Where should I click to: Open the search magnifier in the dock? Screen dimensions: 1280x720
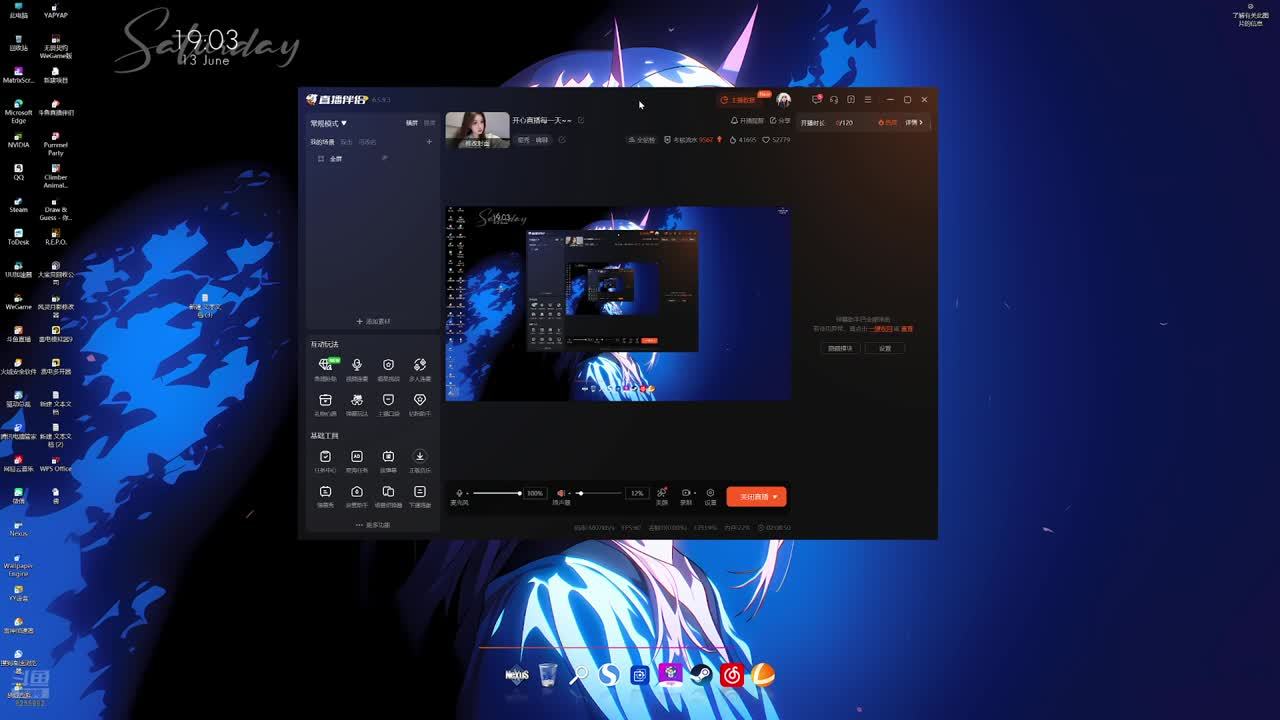point(578,675)
